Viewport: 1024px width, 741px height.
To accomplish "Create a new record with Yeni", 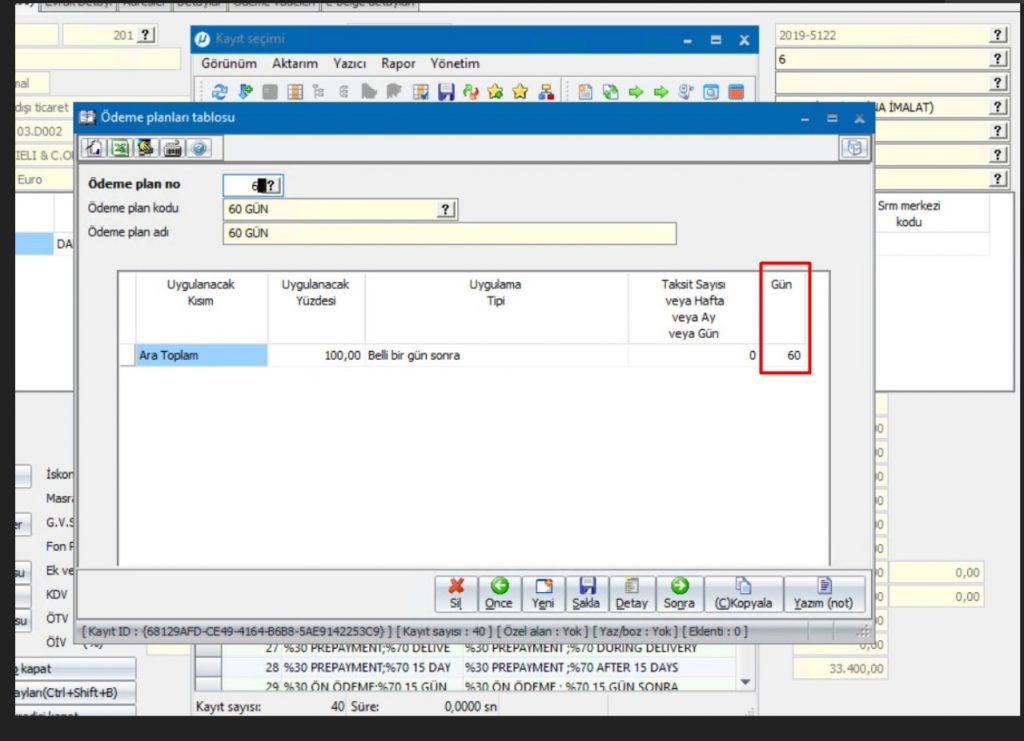I will (543, 594).
